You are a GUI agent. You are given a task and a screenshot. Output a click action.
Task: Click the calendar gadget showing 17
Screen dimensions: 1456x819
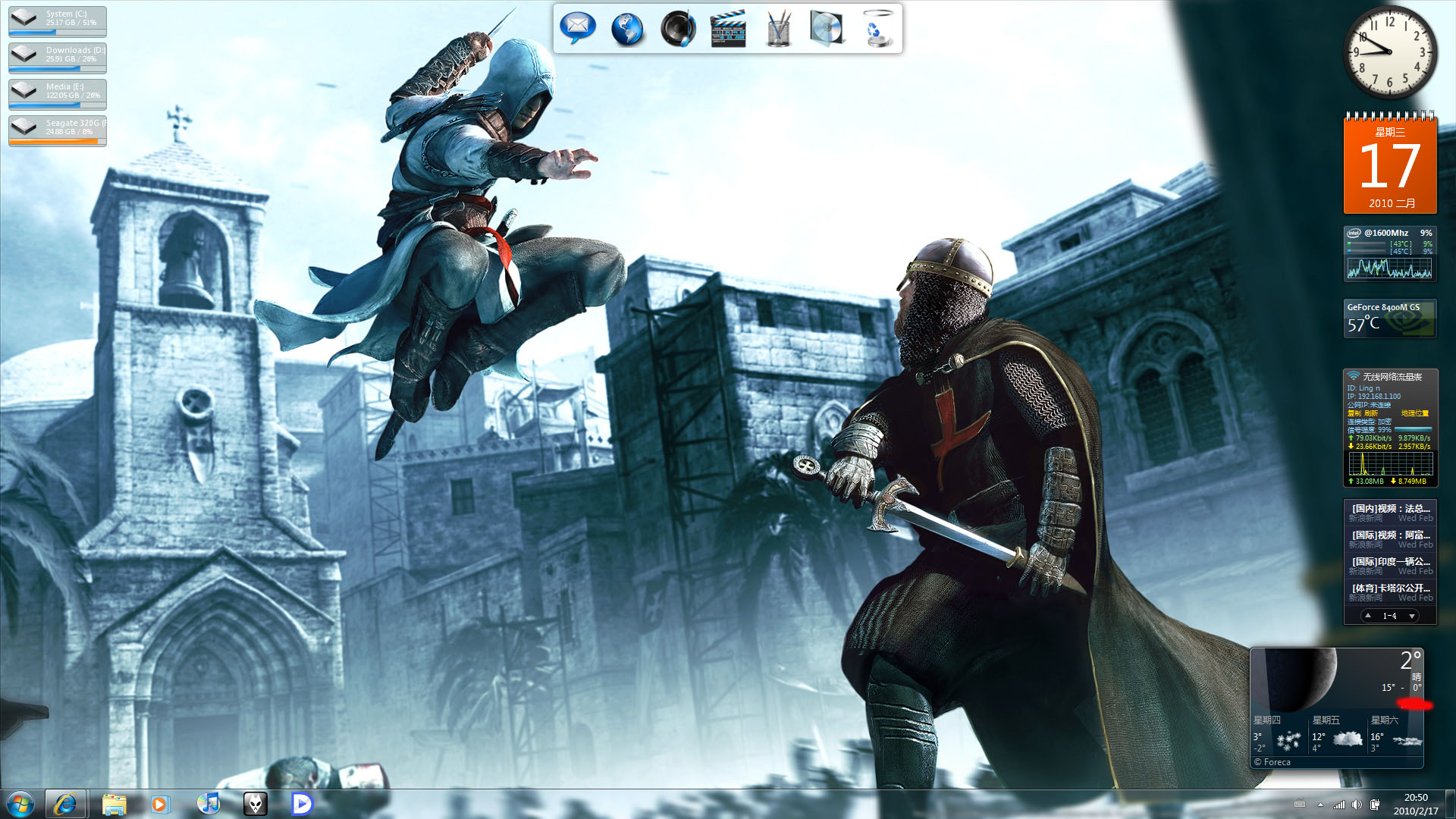(1390, 163)
